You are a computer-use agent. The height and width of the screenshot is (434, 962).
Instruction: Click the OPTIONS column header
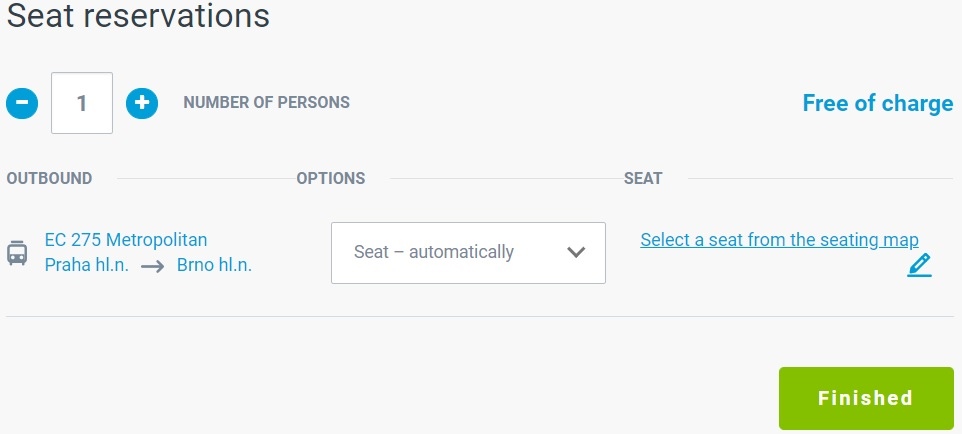pyautogui.click(x=330, y=179)
